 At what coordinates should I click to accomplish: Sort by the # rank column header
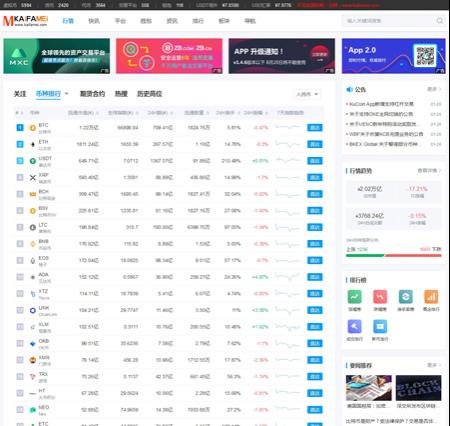click(19, 113)
